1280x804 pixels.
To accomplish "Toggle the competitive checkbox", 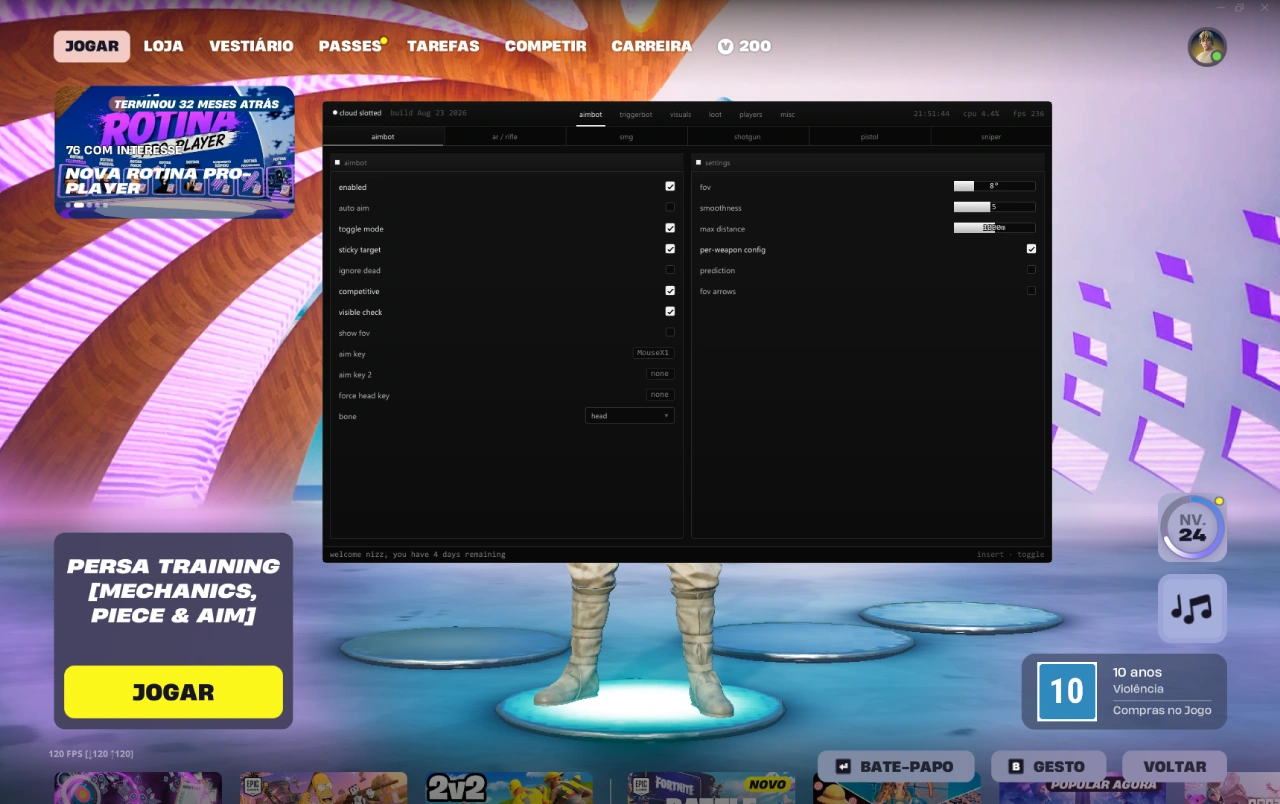I will [x=670, y=291].
